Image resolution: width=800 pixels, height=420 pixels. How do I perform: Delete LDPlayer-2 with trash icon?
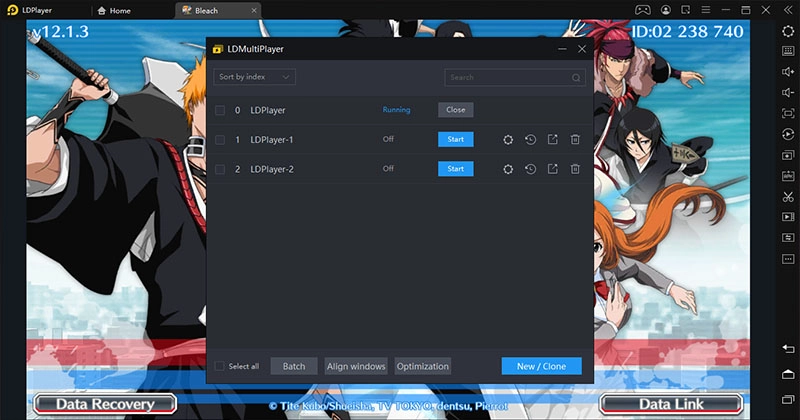[575, 169]
